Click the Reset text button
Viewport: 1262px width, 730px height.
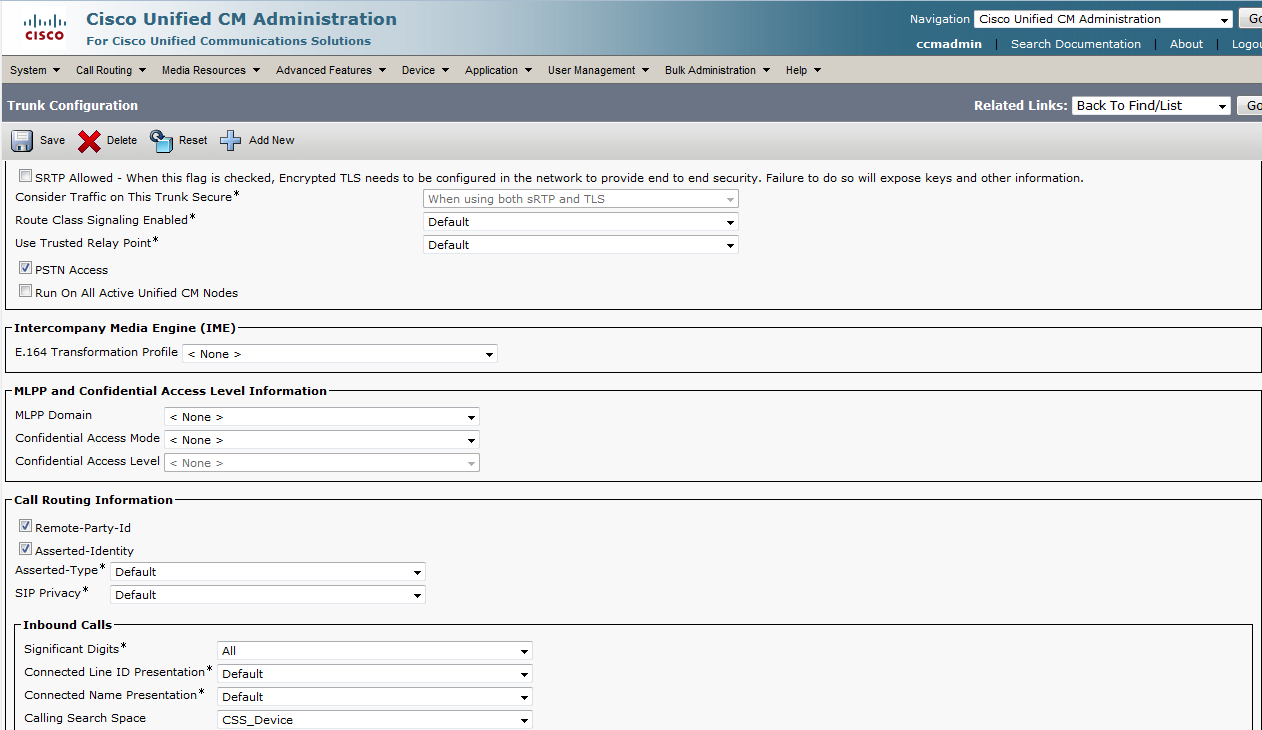click(193, 141)
